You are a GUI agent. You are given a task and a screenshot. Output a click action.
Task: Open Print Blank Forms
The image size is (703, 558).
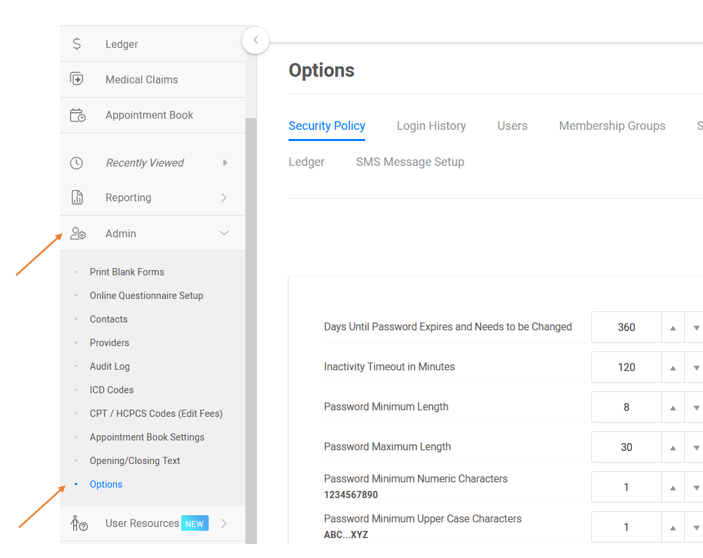pyautogui.click(x=127, y=272)
